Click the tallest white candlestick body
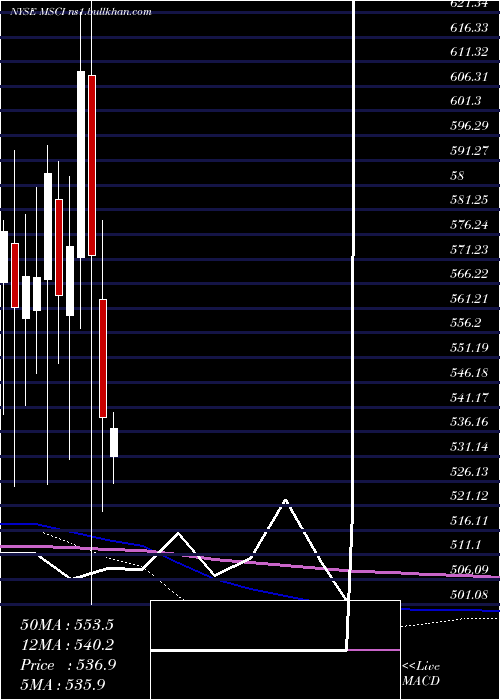 coord(81,164)
